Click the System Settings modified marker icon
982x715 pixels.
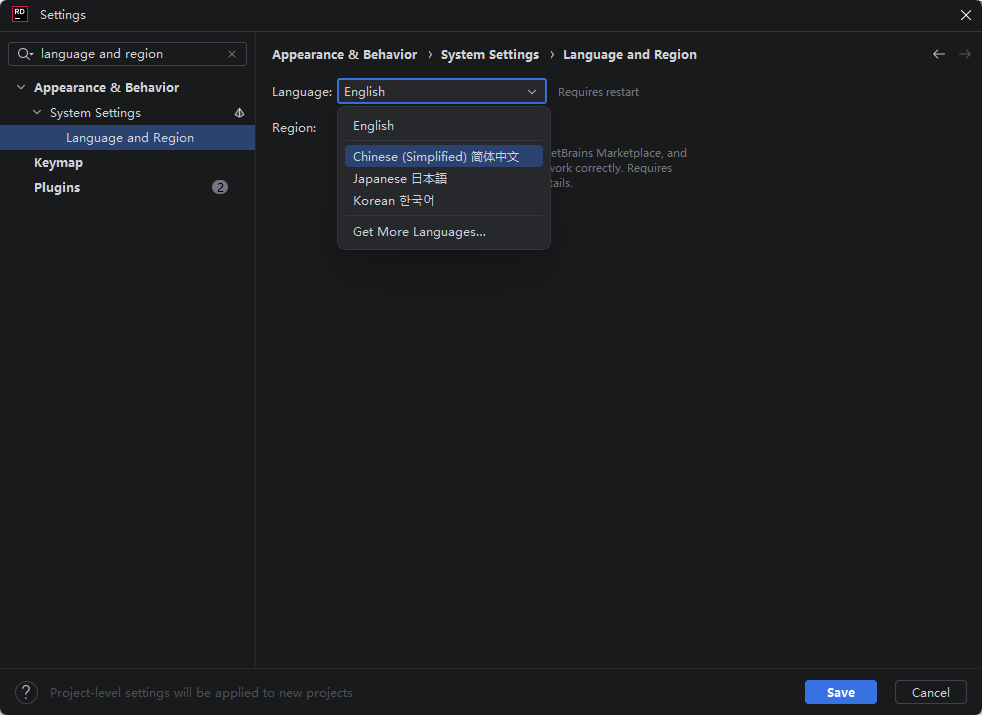click(x=239, y=113)
